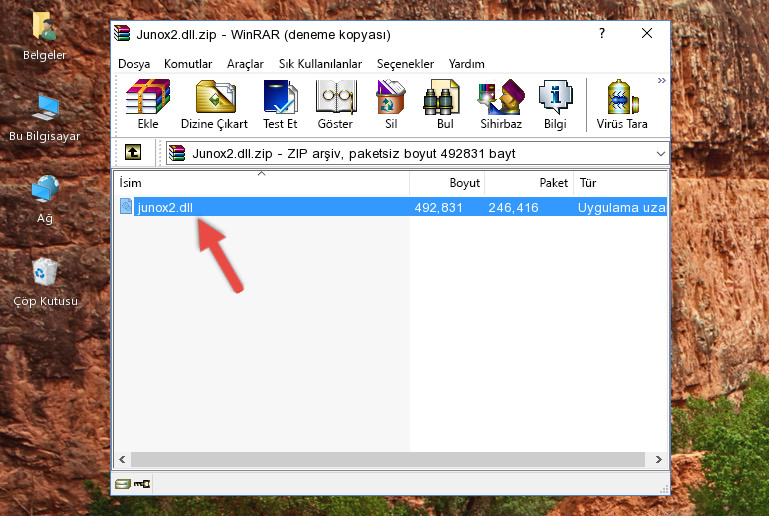Select the junox2.dll file row
This screenshot has width=769, height=516.
(x=393, y=207)
